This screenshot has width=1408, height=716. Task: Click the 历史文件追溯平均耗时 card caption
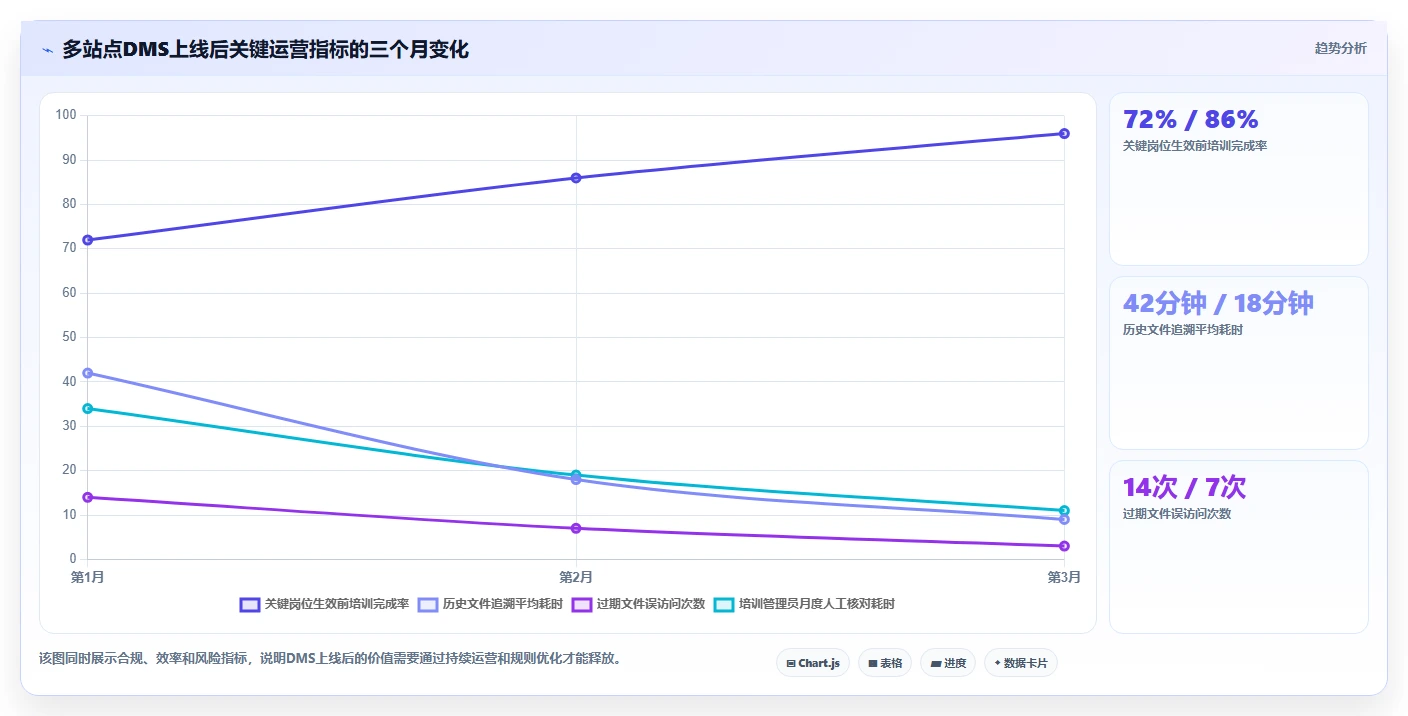pos(1183,330)
